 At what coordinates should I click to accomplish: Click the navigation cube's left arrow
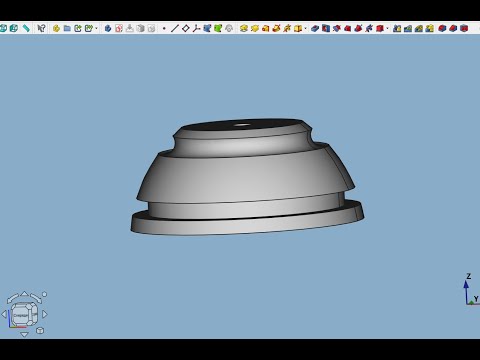click(4, 314)
